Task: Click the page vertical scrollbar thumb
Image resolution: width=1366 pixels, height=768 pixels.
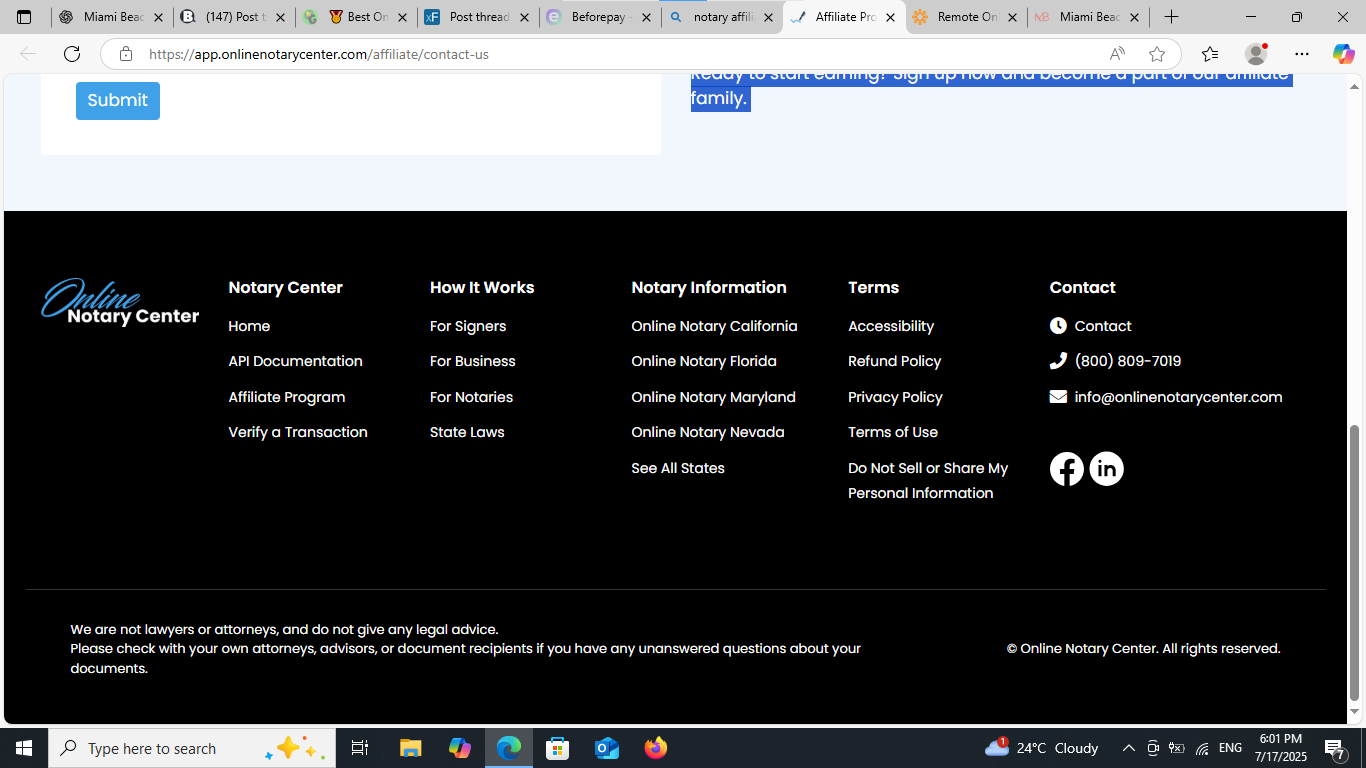Action: point(1355,563)
